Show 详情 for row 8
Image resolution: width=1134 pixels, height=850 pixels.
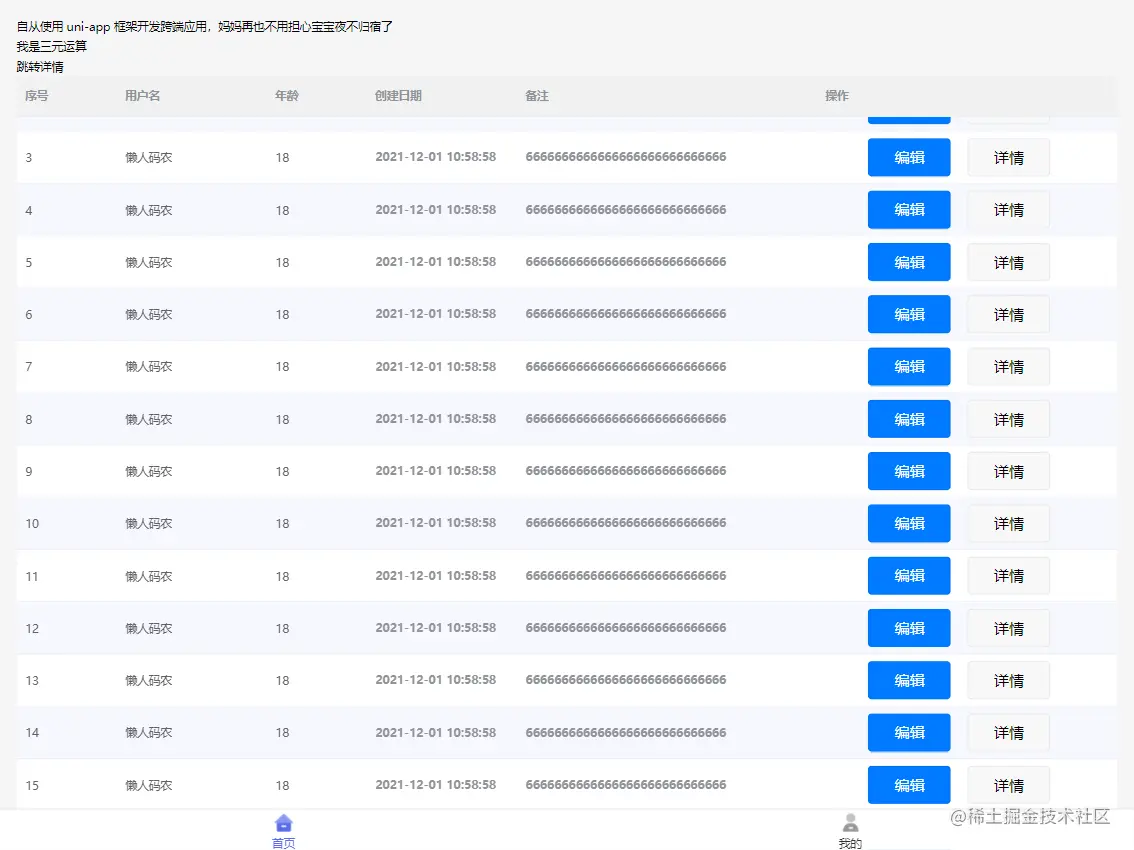coord(1008,419)
